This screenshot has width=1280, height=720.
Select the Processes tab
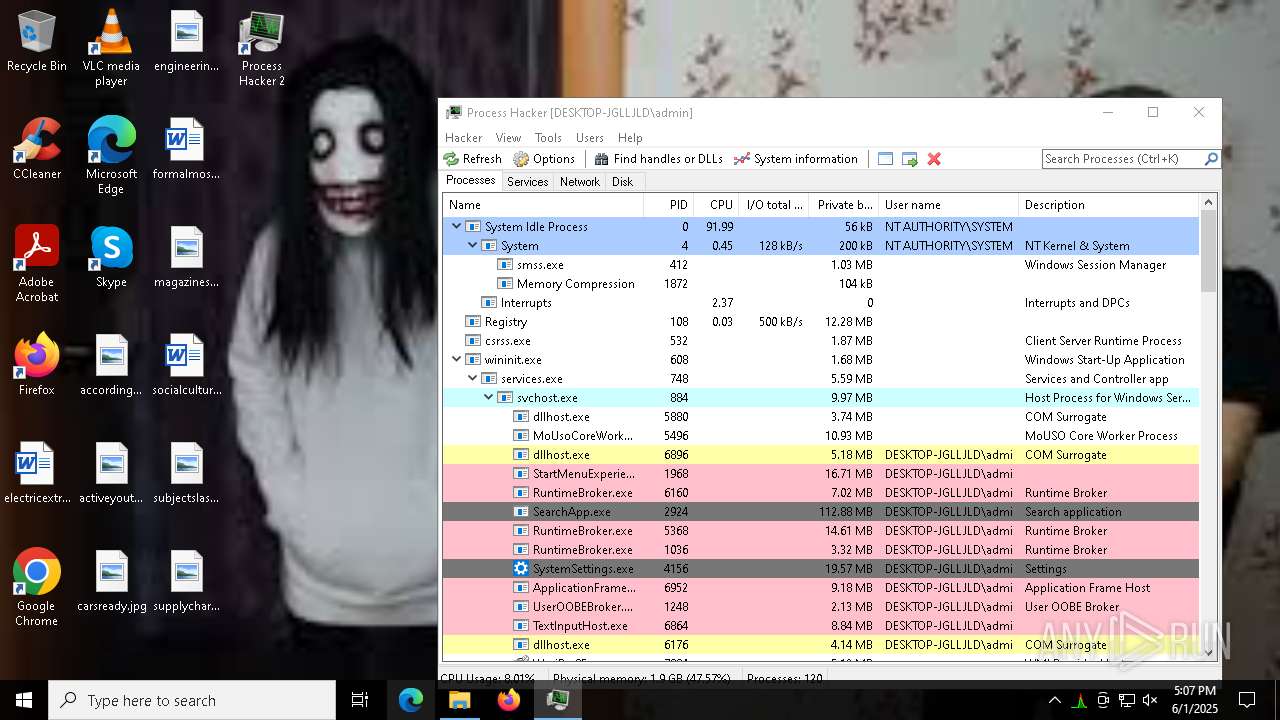(470, 180)
